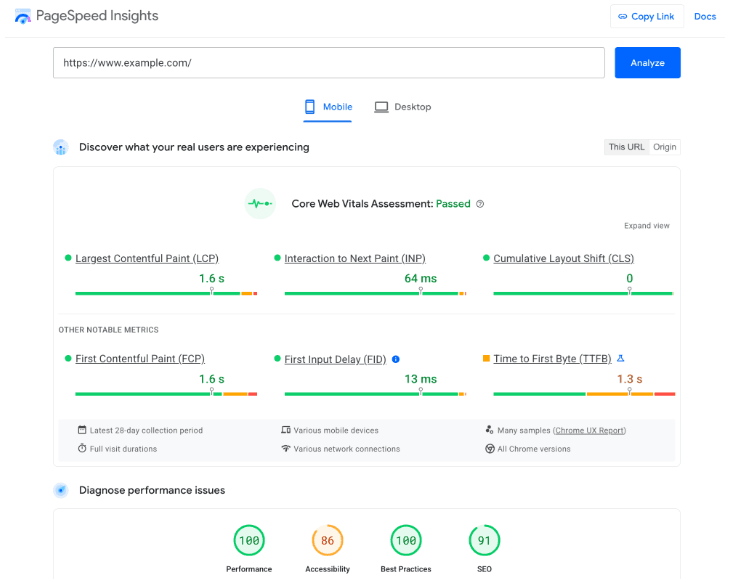Click the SEO label
The image size is (737, 582).
pos(484,569)
